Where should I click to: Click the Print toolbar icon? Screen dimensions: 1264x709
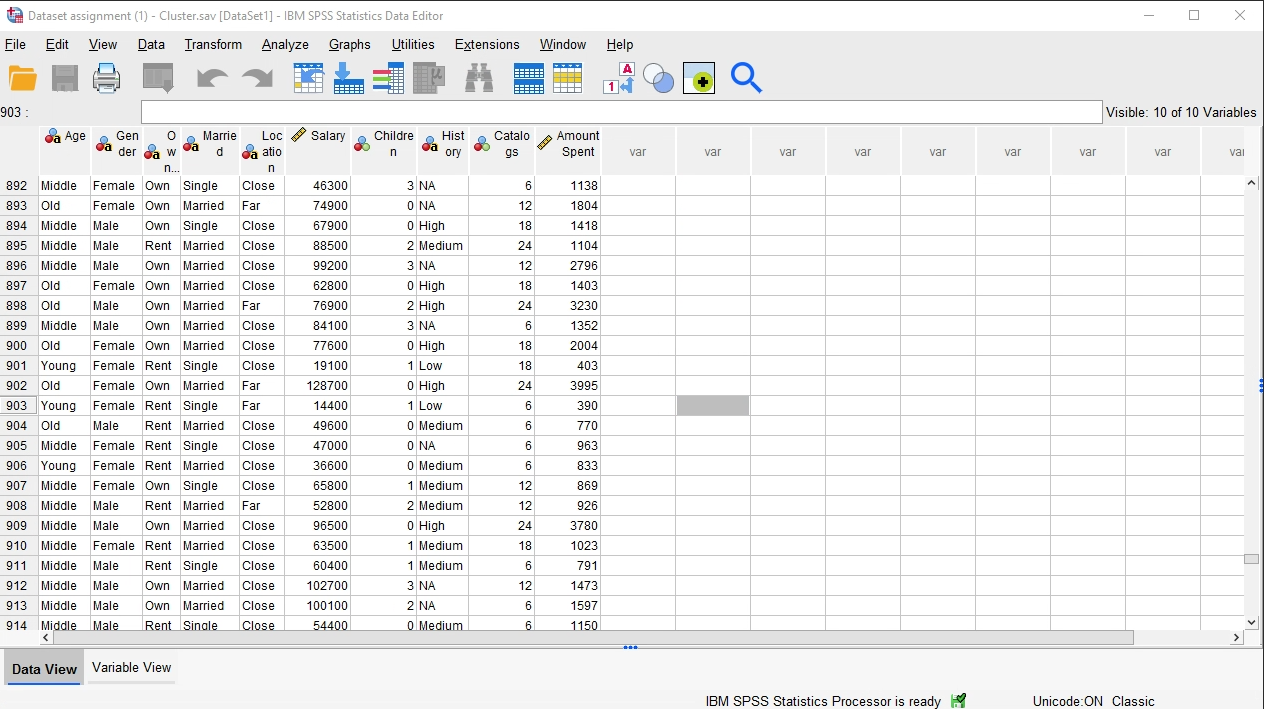[x=106, y=77]
